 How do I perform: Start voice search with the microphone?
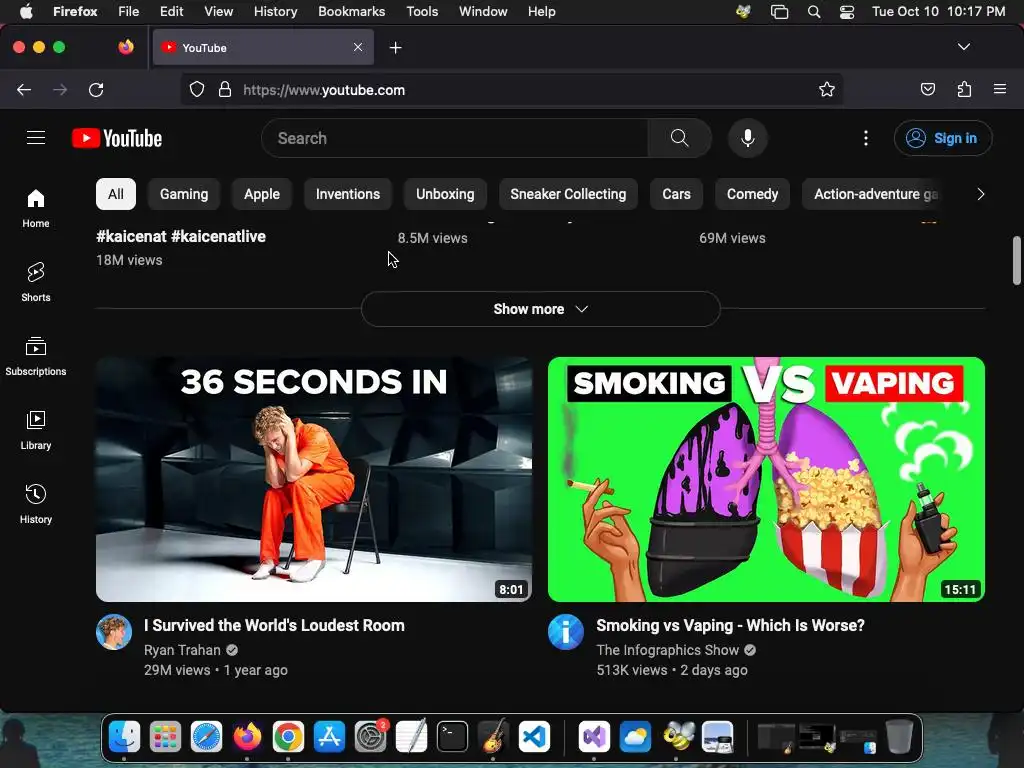(x=748, y=138)
